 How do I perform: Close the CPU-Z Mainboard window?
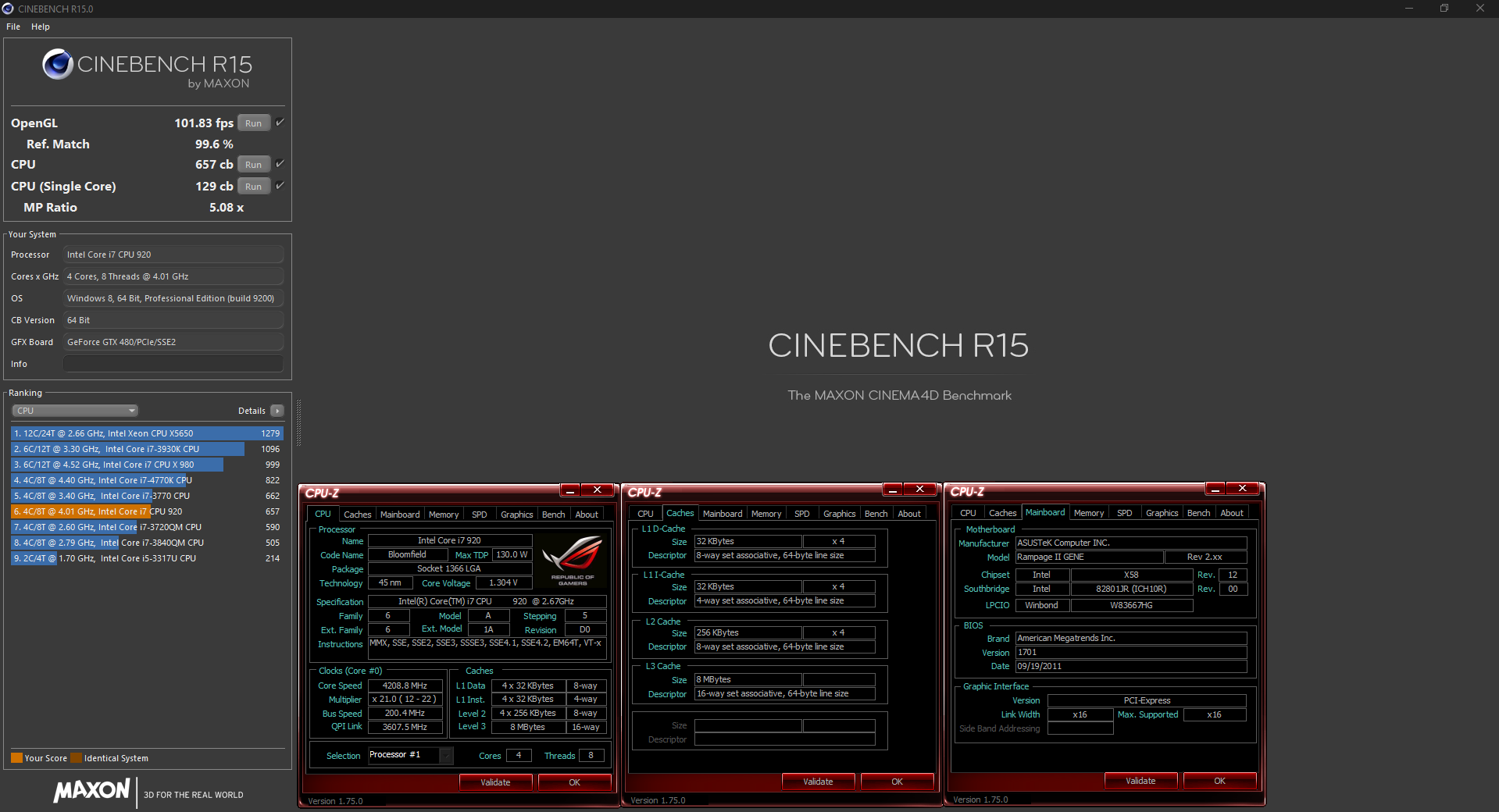(x=1242, y=489)
